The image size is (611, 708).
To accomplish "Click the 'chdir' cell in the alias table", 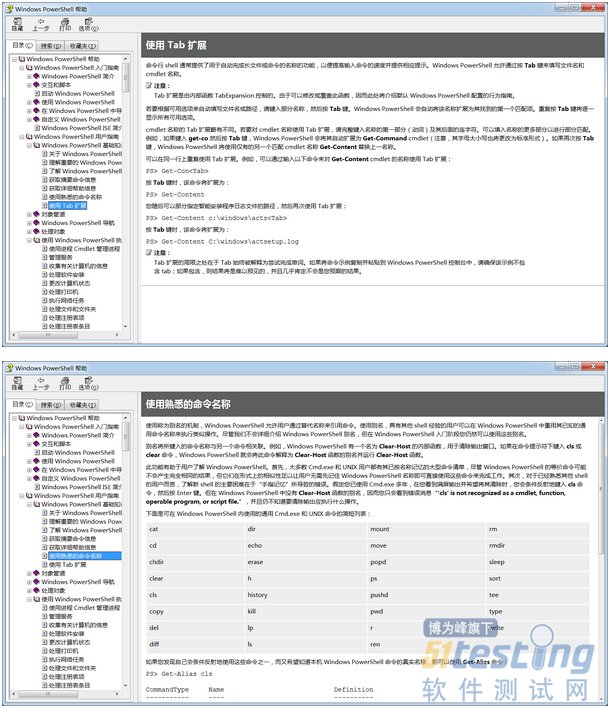I will pos(196,562).
